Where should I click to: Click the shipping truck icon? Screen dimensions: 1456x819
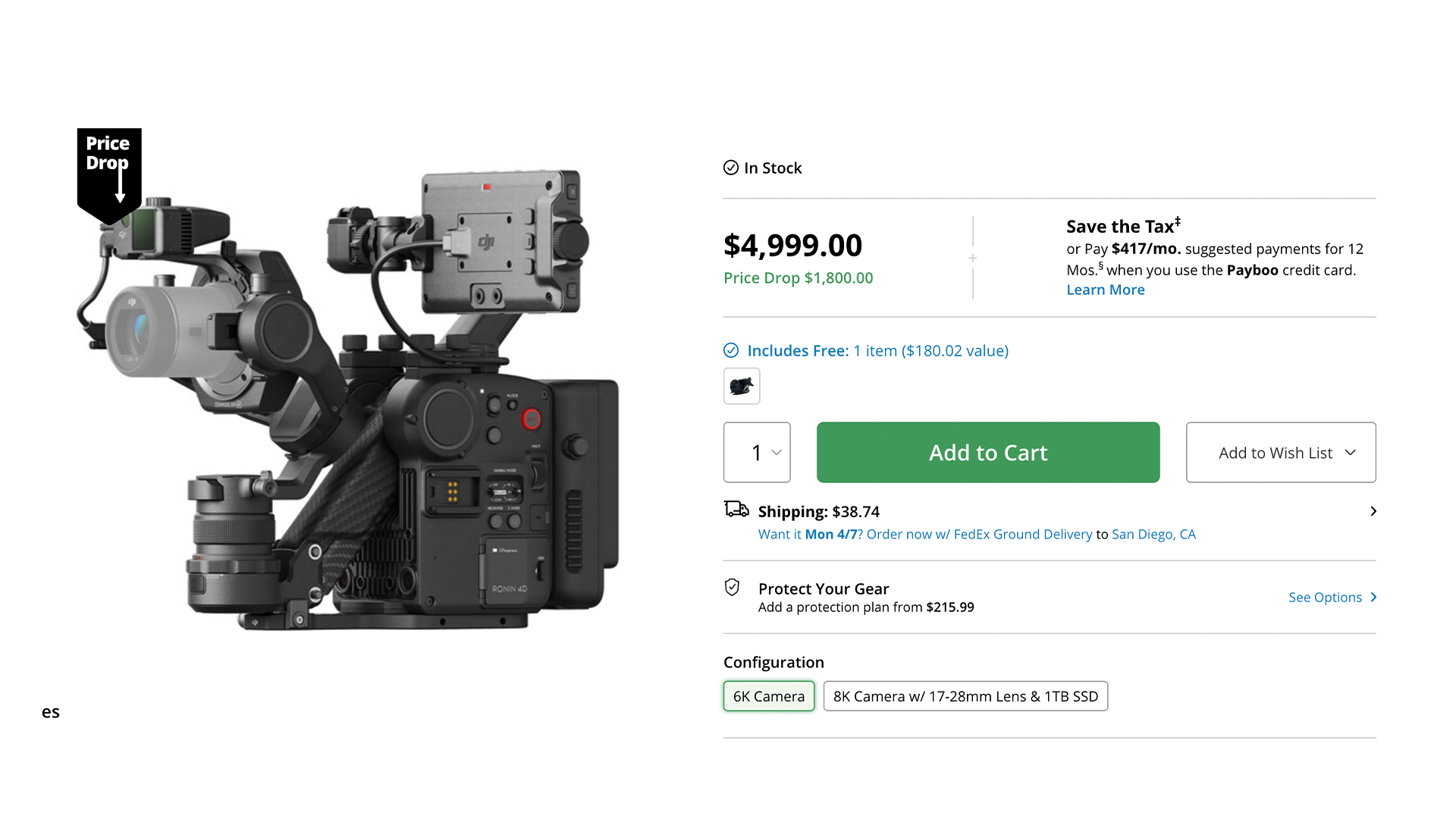tap(736, 510)
